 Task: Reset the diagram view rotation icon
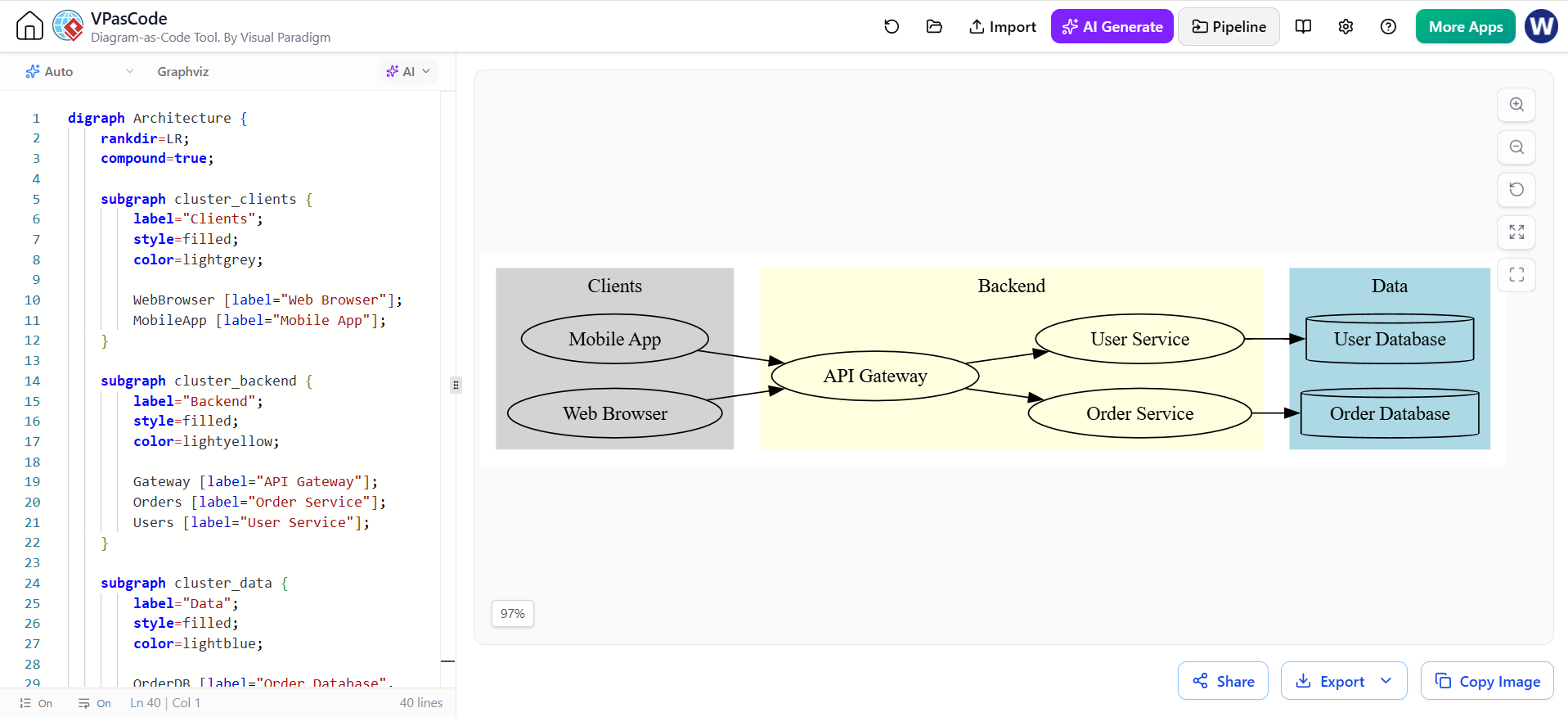[1516, 190]
